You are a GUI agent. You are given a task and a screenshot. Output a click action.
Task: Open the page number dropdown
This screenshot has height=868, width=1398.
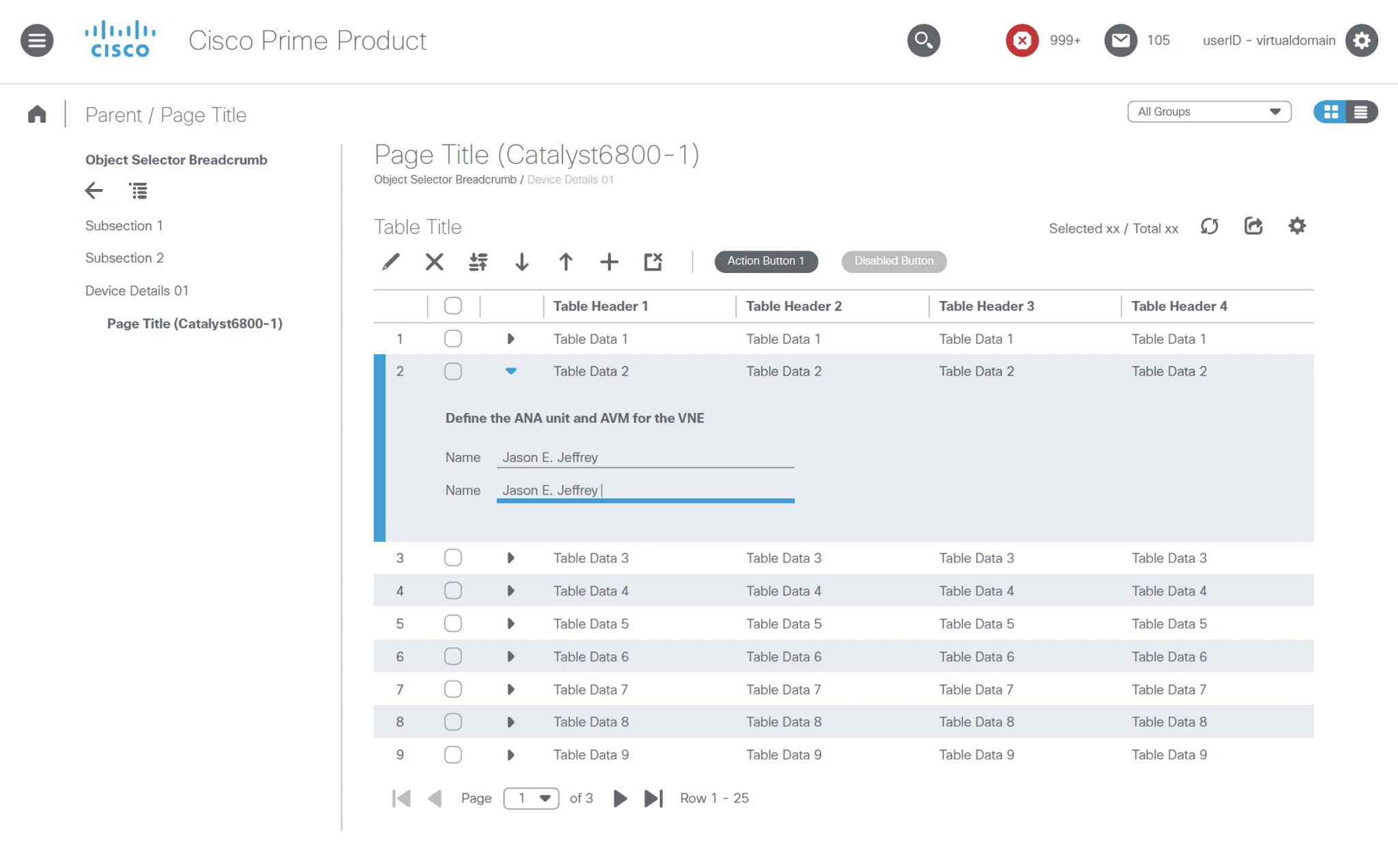coord(531,798)
